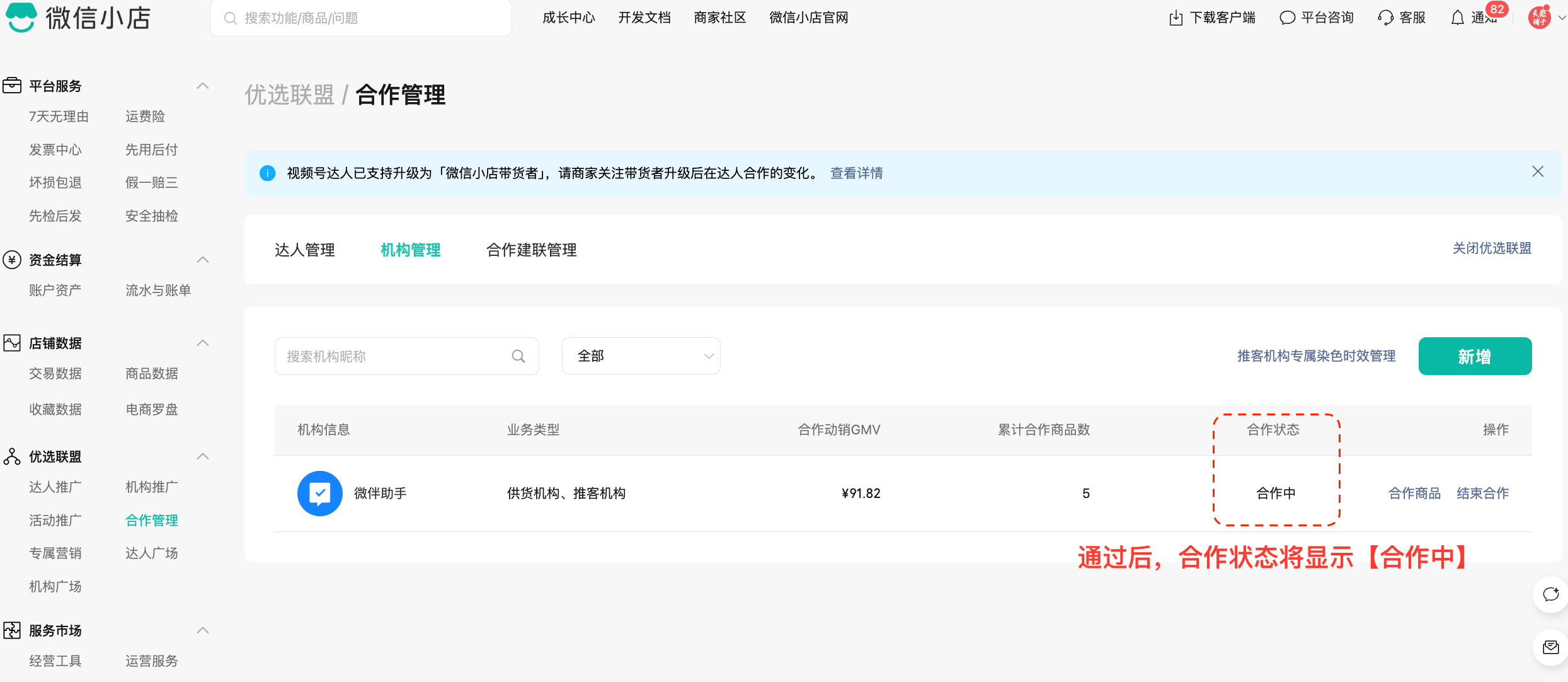Viewport: 1568px width, 682px height.
Task: Collapse the 平台服务 sidebar section
Action: click(x=202, y=86)
